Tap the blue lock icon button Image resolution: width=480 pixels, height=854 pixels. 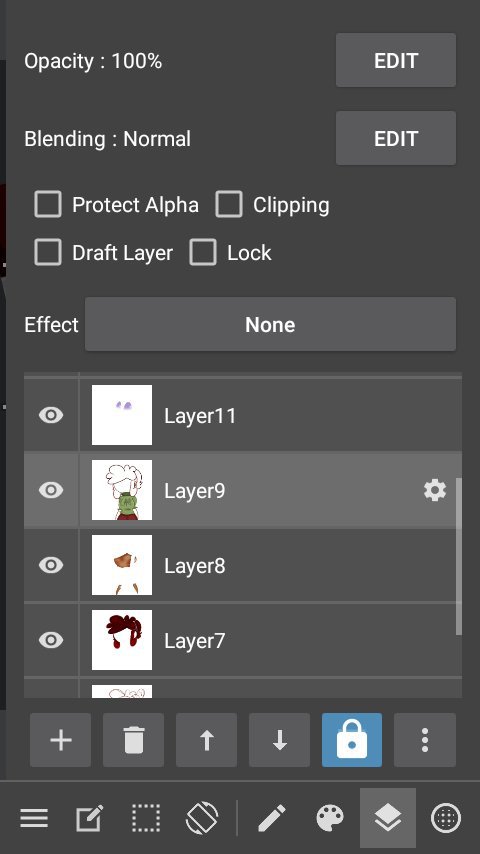coord(352,740)
